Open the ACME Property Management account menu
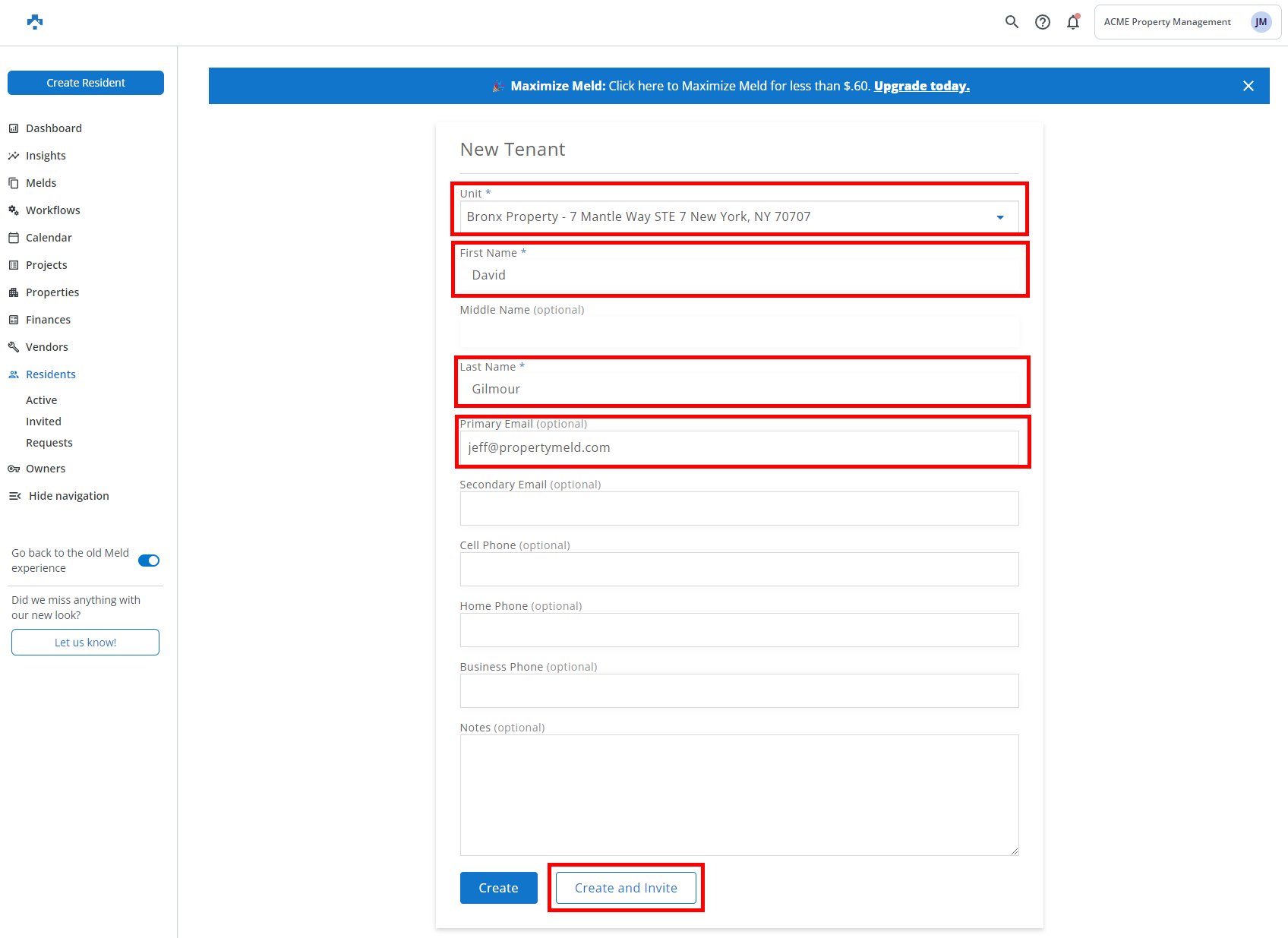Image resolution: width=1288 pixels, height=938 pixels. (x=1166, y=22)
